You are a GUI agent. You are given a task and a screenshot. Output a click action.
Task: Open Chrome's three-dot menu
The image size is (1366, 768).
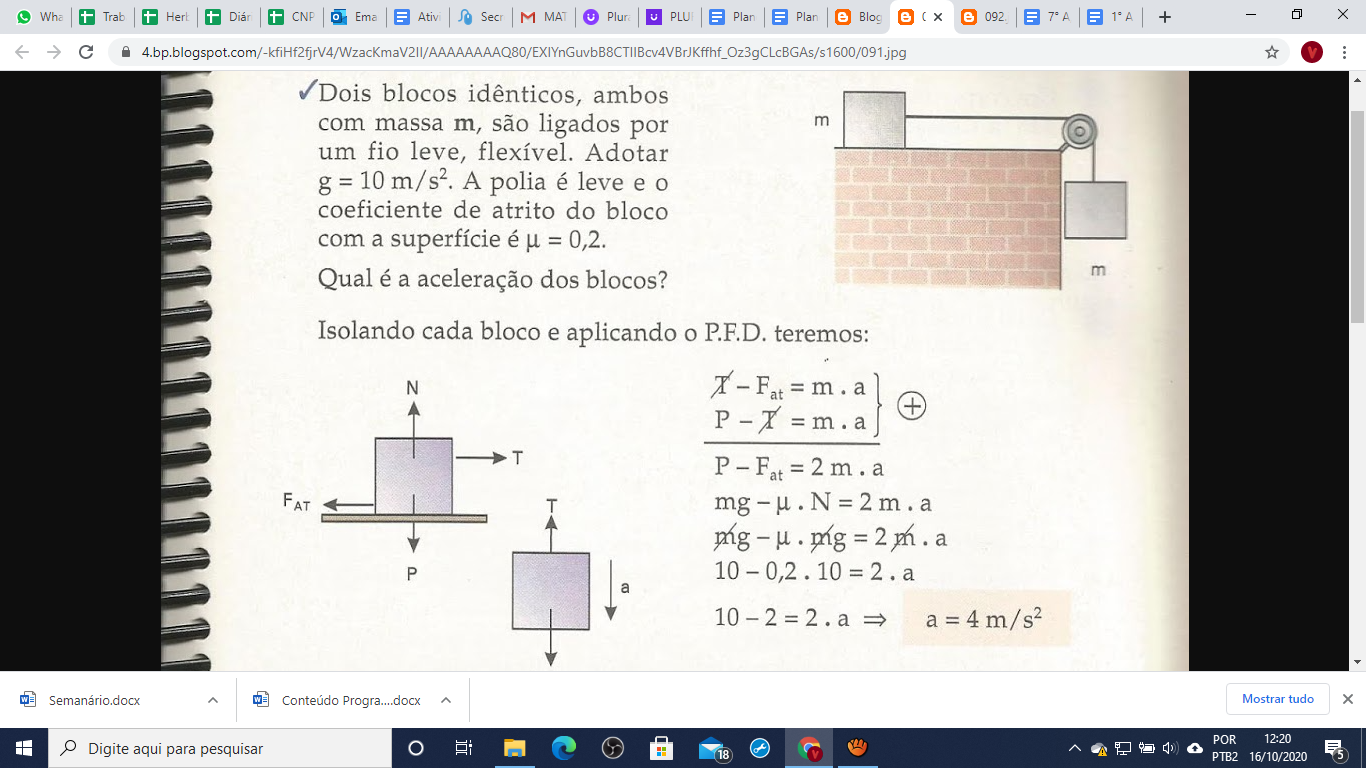tap(1345, 52)
